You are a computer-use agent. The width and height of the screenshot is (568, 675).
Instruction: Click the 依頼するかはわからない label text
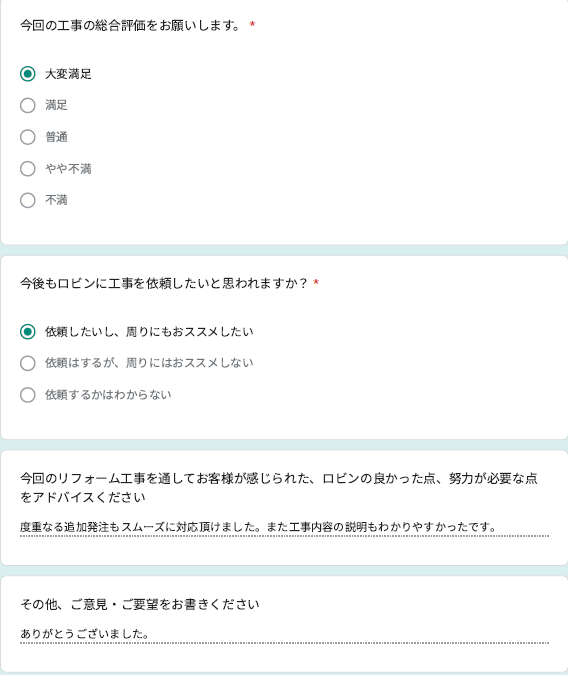[108, 395]
